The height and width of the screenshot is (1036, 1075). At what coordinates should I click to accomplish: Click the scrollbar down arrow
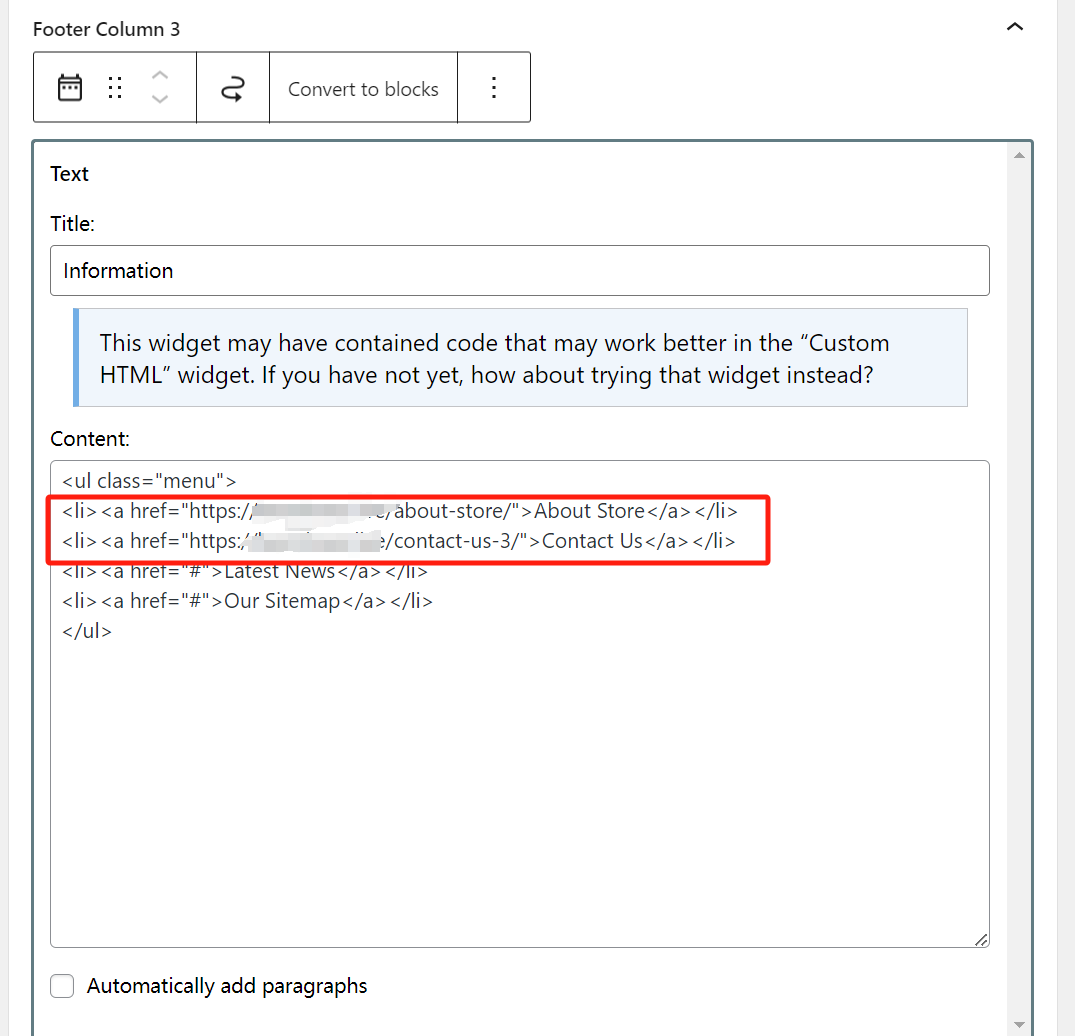[x=1019, y=1024]
